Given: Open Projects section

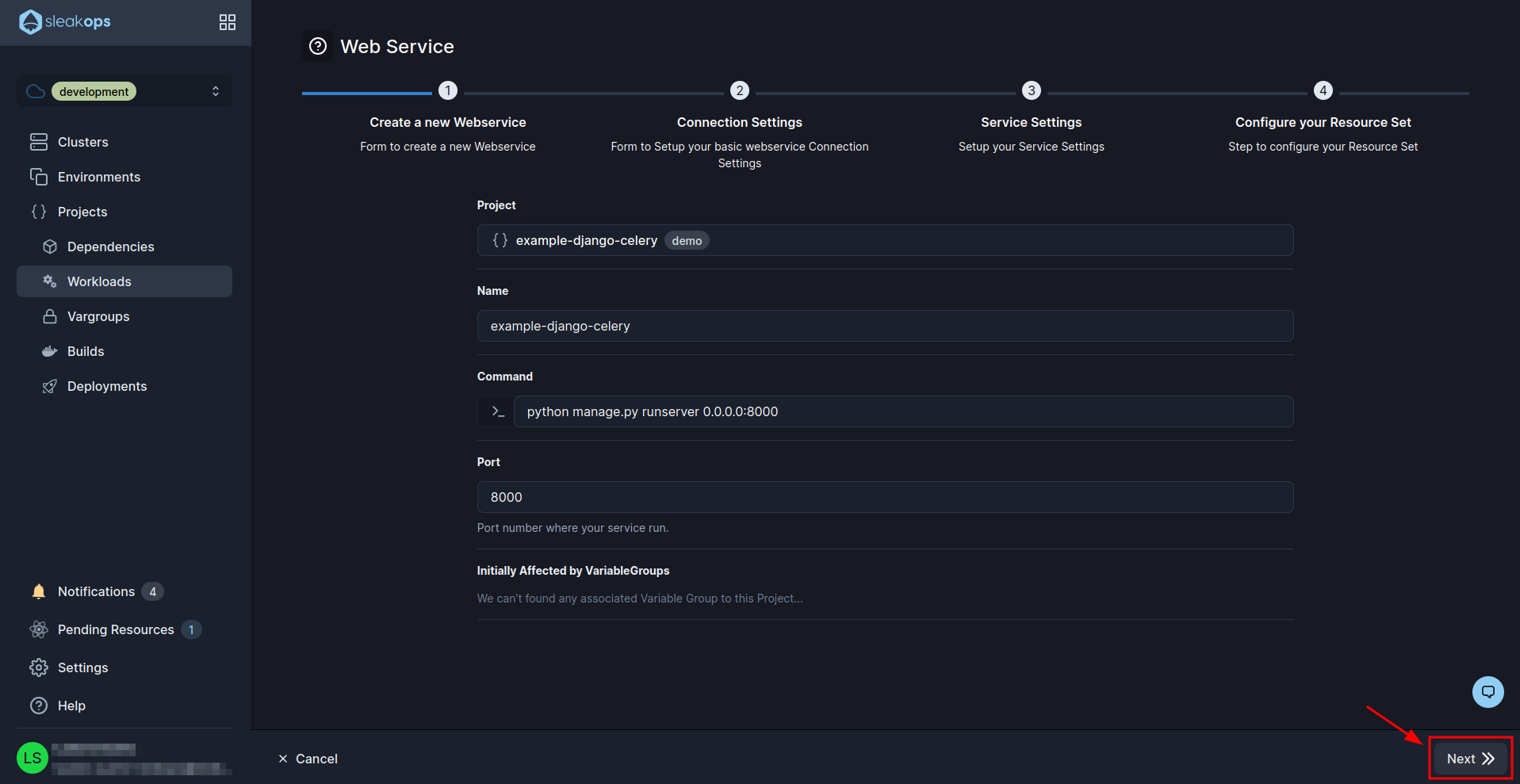Looking at the screenshot, I should (x=124, y=212).
